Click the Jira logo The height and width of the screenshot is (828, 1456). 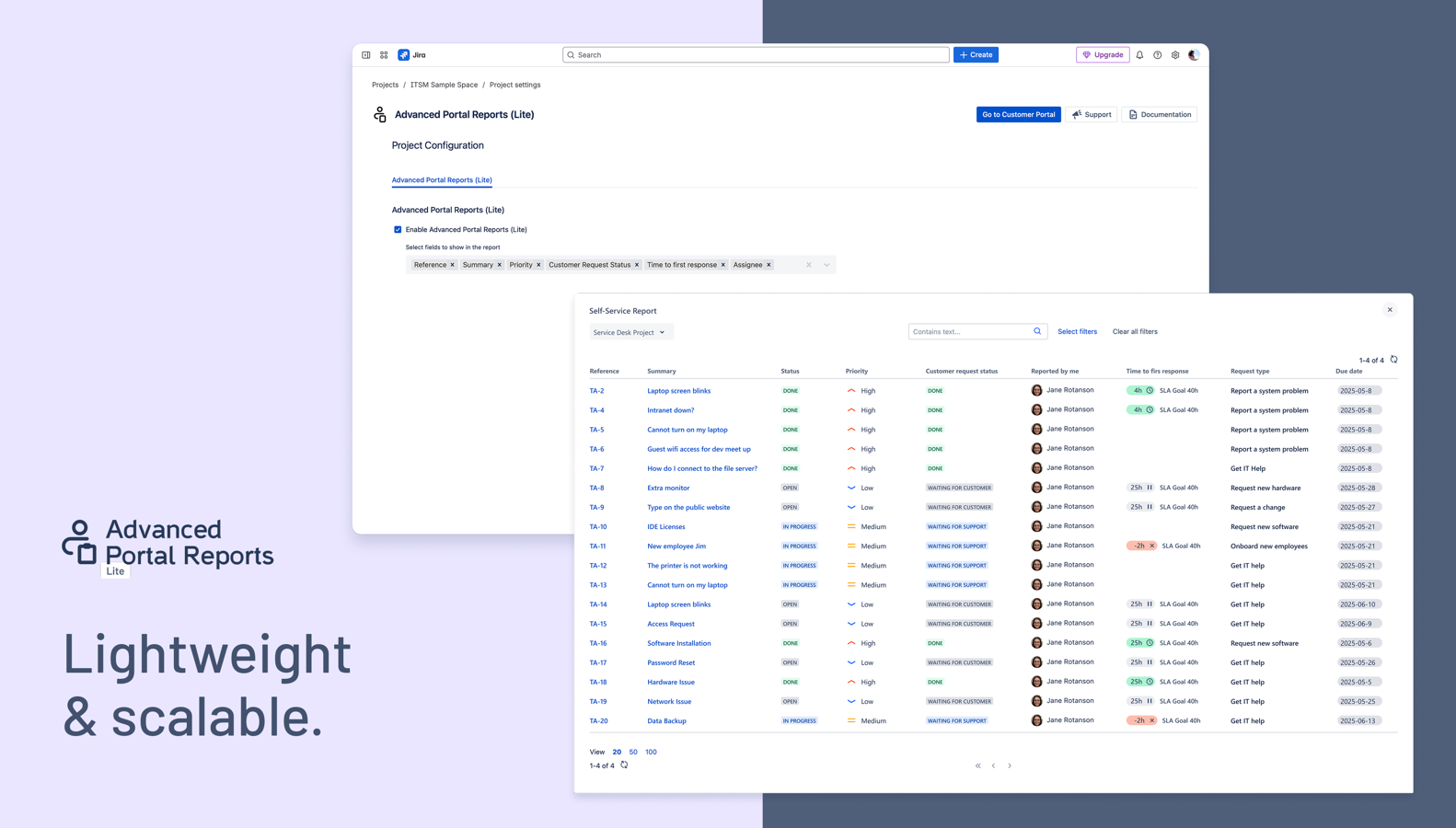(411, 55)
